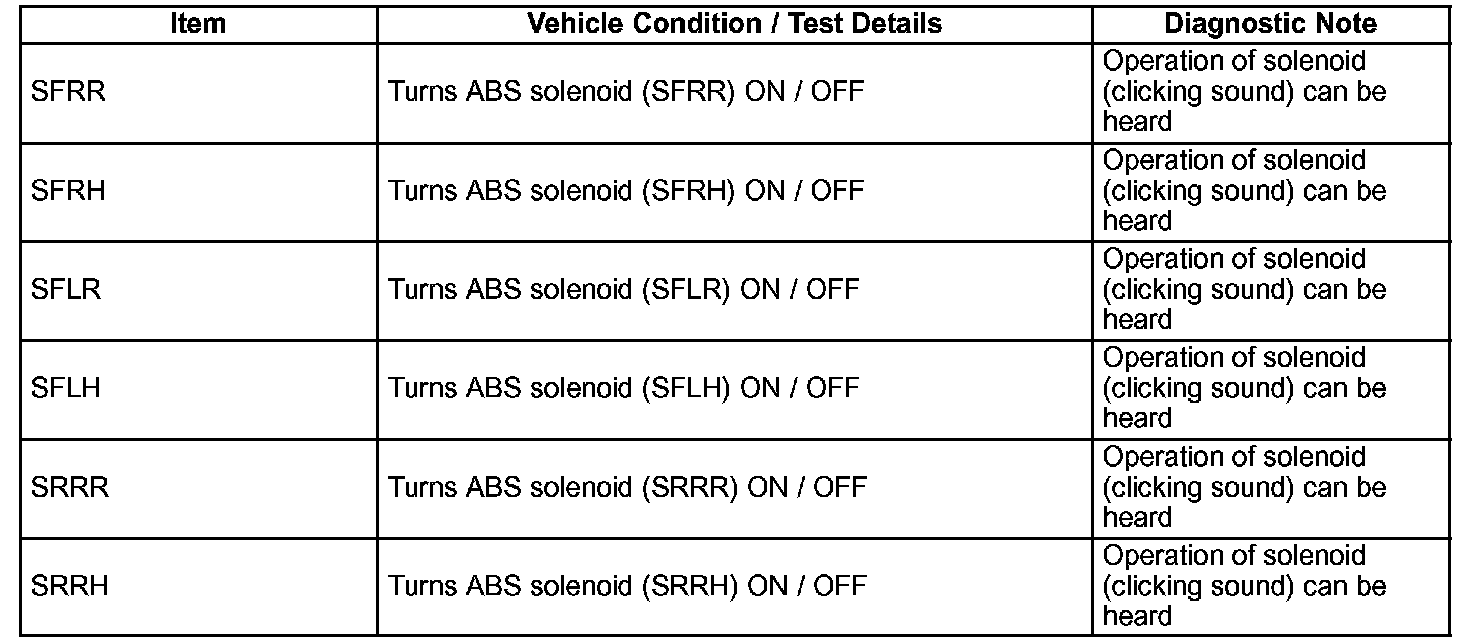The height and width of the screenshot is (642, 1472).
Task: Click the 'Turns ABS solenoid (SRRR)' test details
Action: pos(626,487)
